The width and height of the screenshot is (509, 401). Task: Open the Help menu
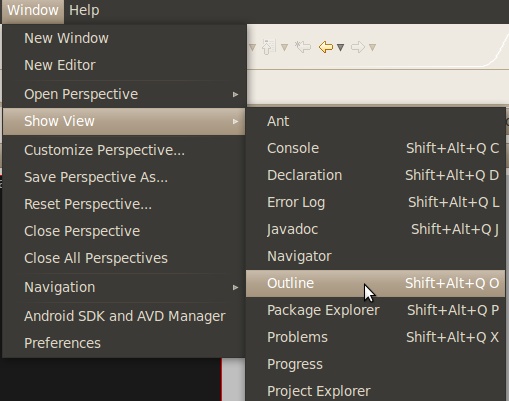point(84,10)
